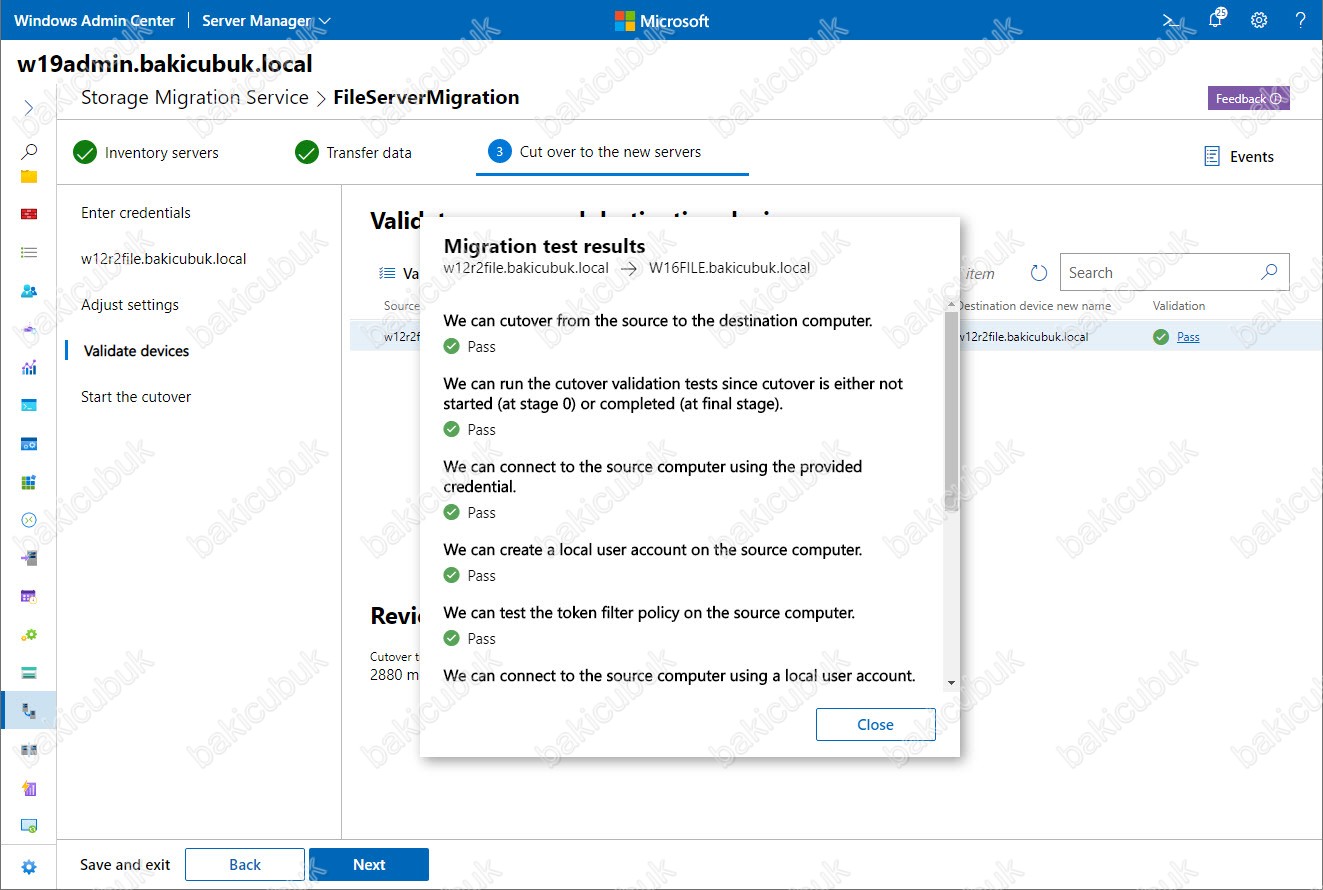Open the sidebar Settings gear icon
The width and height of the screenshot is (1323, 890).
pyautogui.click(x=29, y=867)
